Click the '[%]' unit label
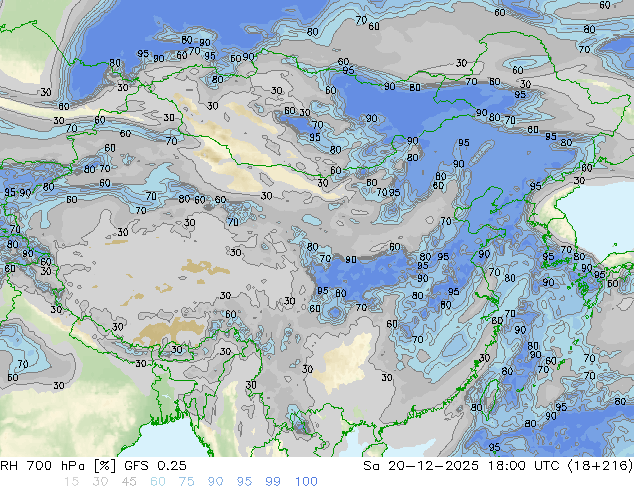The image size is (634, 490). (105, 466)
